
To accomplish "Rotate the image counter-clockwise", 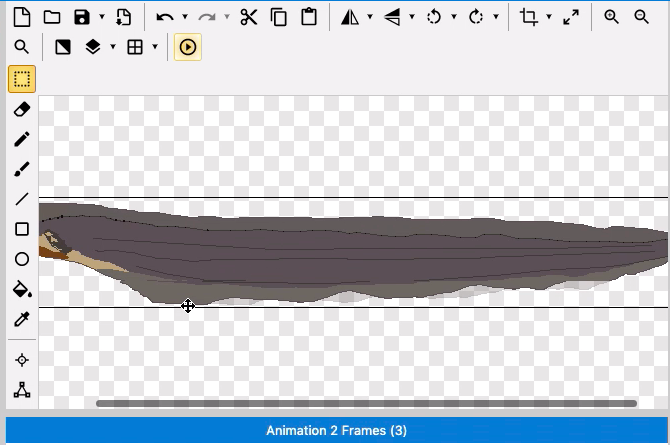I will click(x=434, y=17).
